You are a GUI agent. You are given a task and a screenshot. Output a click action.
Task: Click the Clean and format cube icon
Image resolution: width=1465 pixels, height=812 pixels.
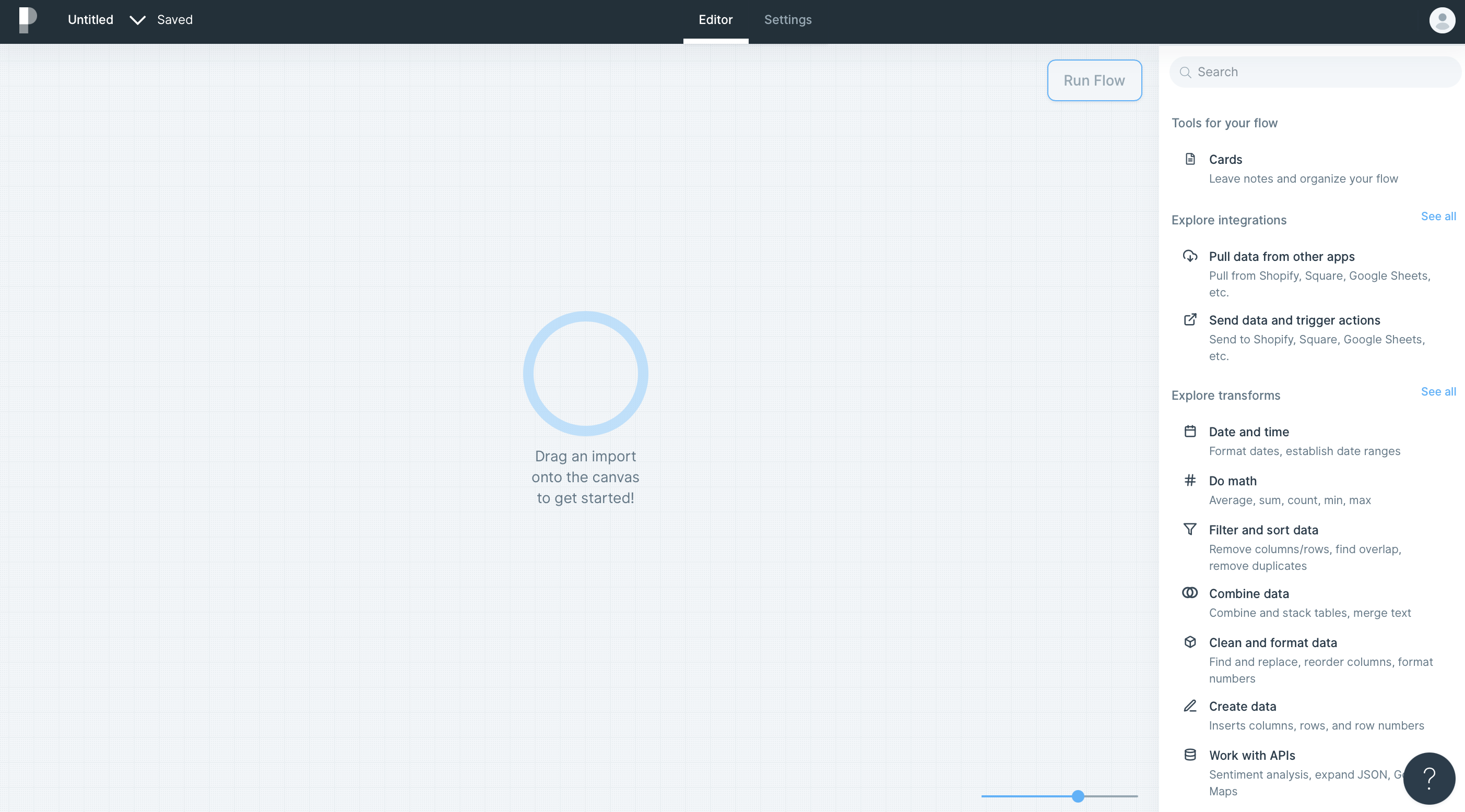[x=1190, y=642]
